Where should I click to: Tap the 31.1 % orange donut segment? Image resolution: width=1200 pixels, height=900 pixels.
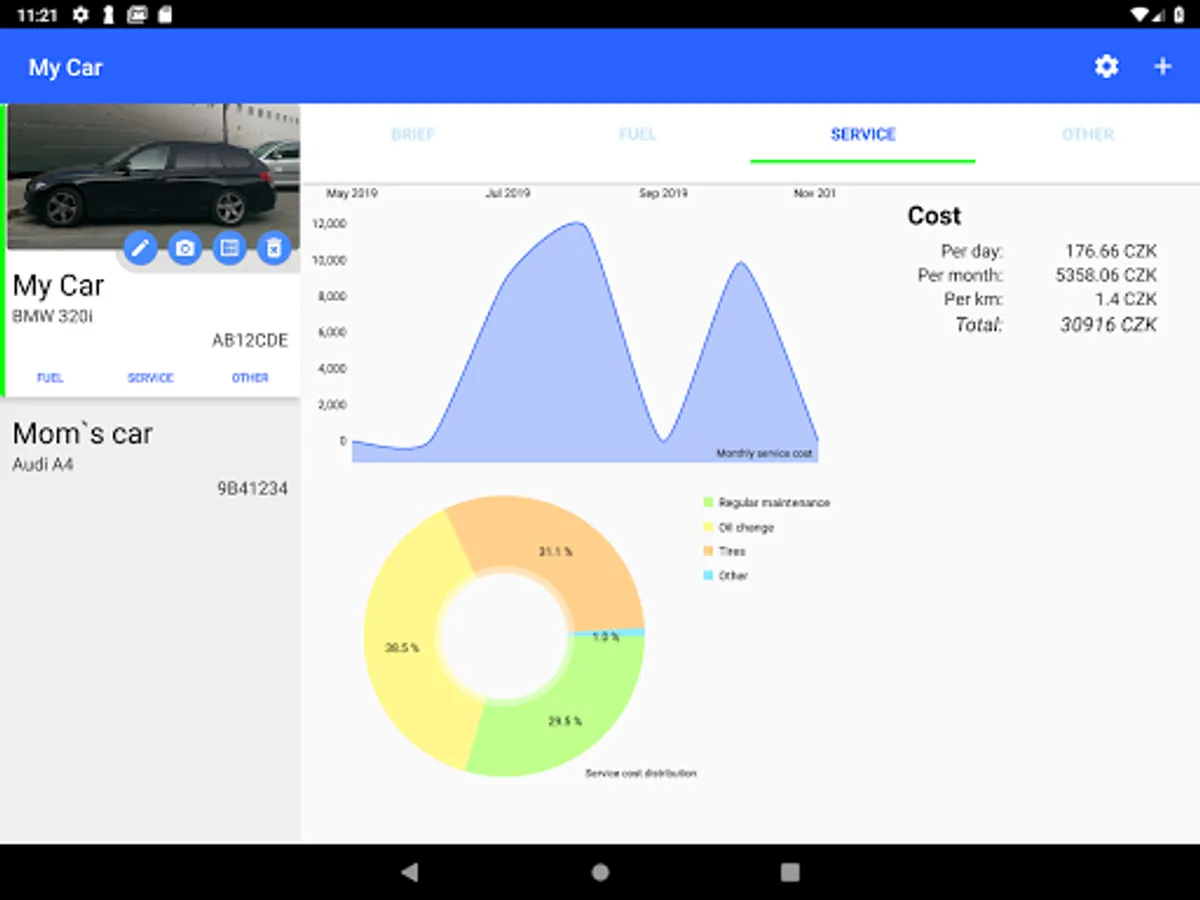[555, 552]
